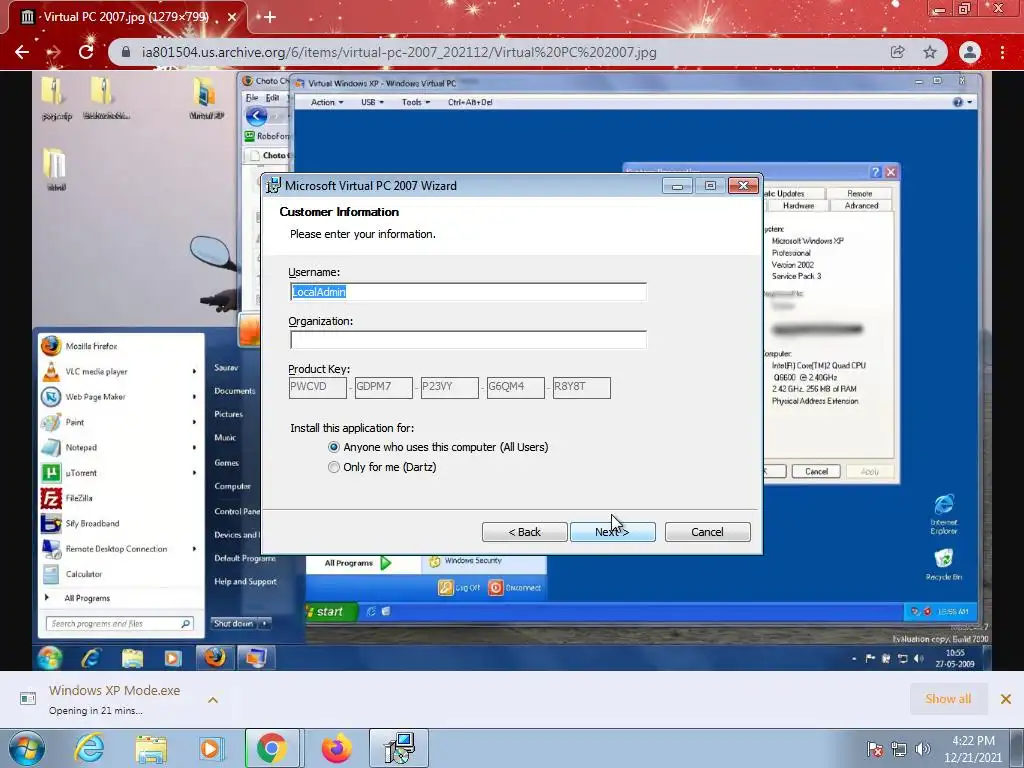Click Cancel in the System Properties dialog
The image size is (1024, 768).
816,472
